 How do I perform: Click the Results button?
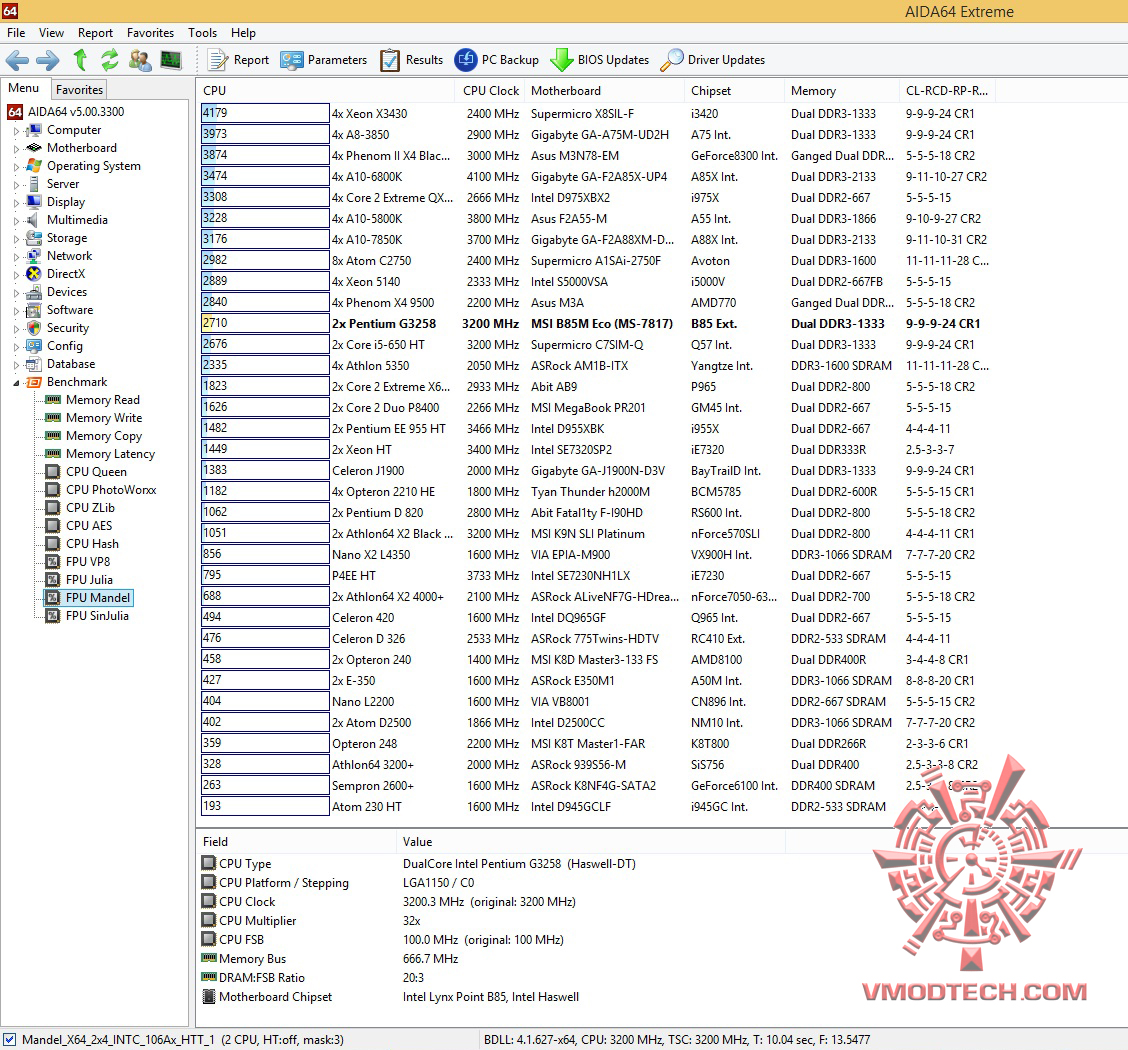pos(411,60)
